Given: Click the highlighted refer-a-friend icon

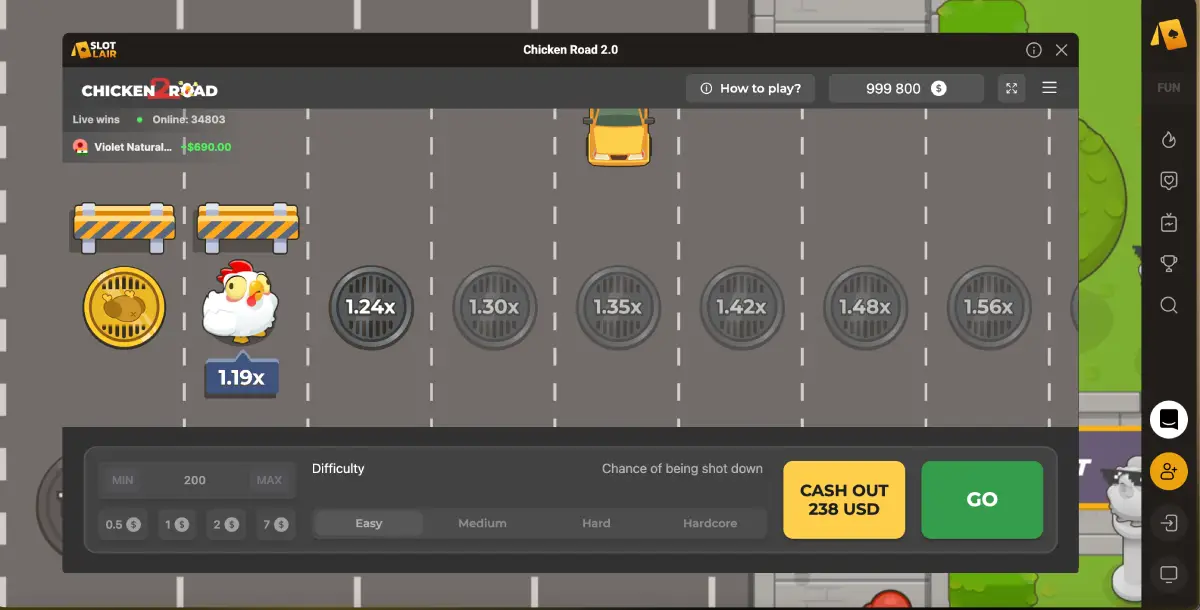Looking at the screenshot, I should (x=1168, y=470).
